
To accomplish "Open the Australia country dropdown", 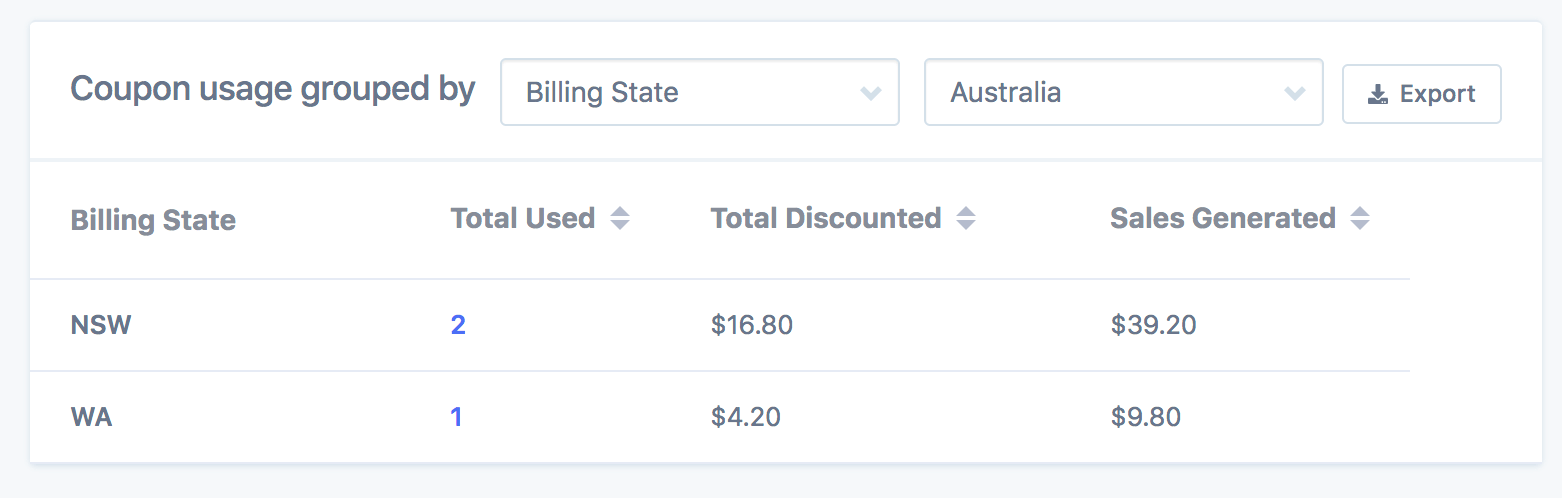I will coord(1123,93).
